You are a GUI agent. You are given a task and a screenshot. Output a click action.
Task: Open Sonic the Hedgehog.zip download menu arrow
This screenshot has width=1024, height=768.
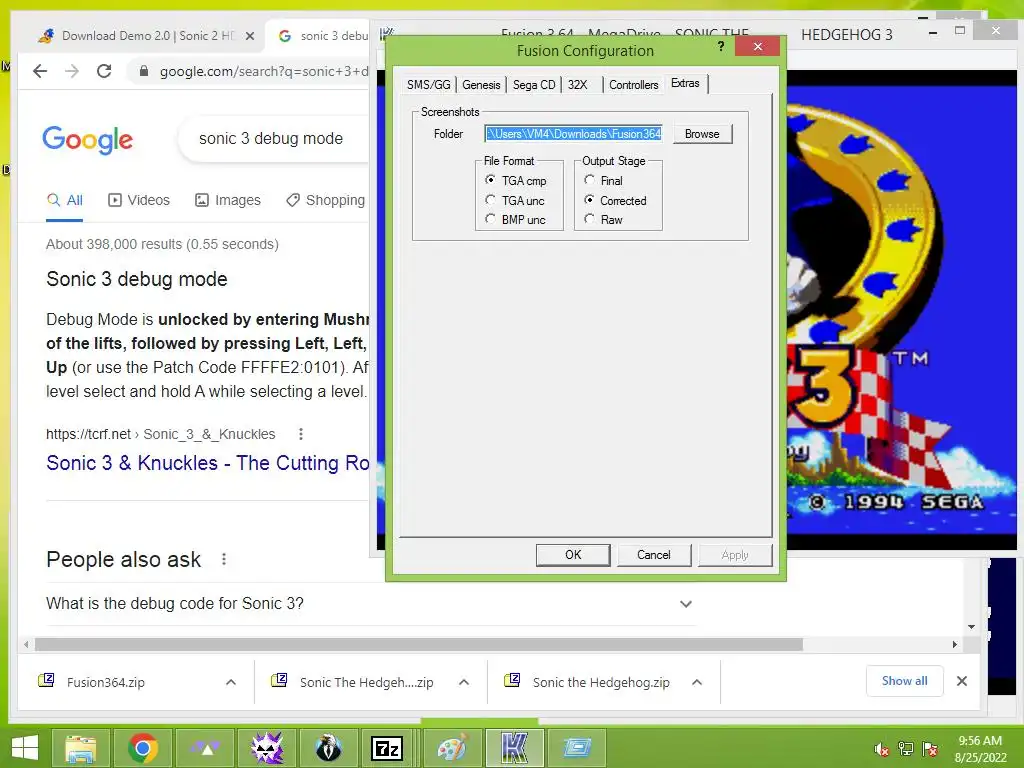(x=697, y=682)
